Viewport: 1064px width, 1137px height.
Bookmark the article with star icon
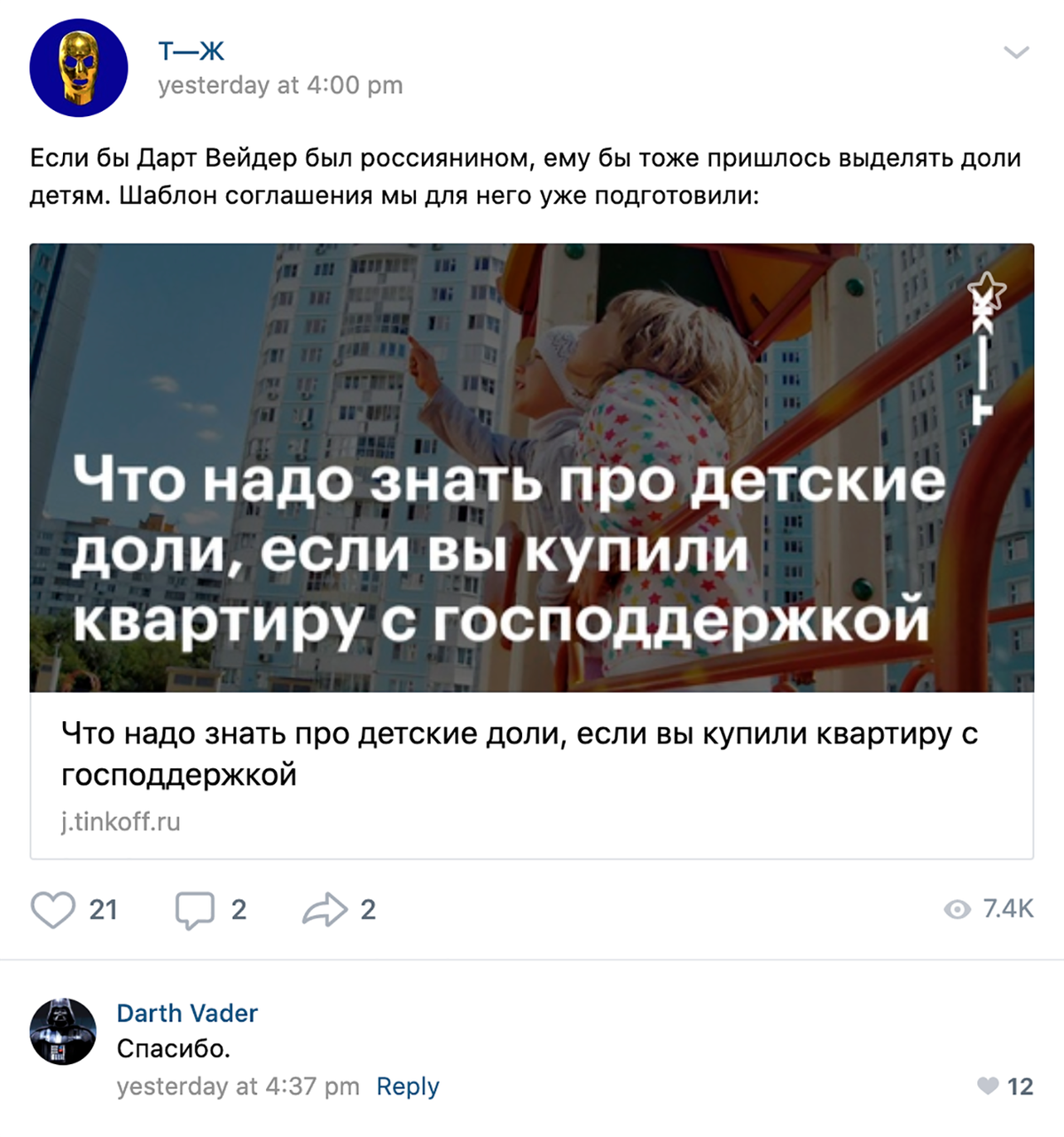point(986,291)
